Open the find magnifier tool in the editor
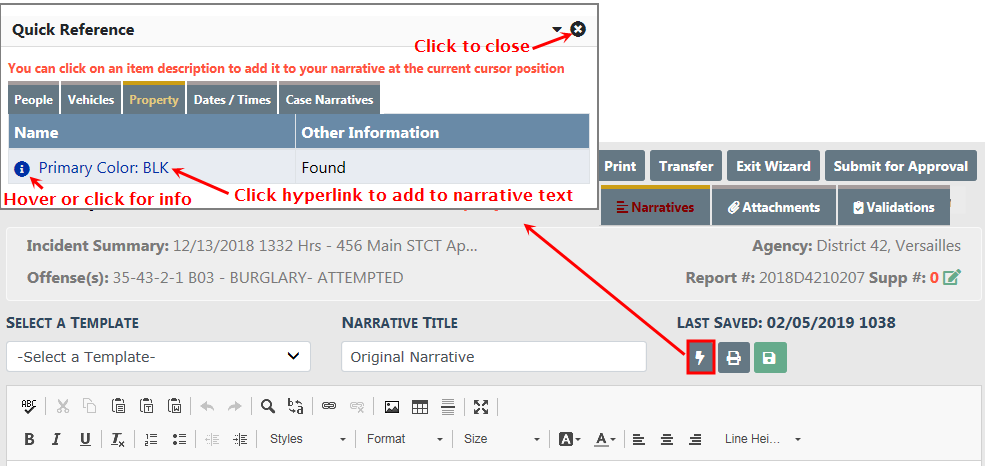 coord(267,406)
